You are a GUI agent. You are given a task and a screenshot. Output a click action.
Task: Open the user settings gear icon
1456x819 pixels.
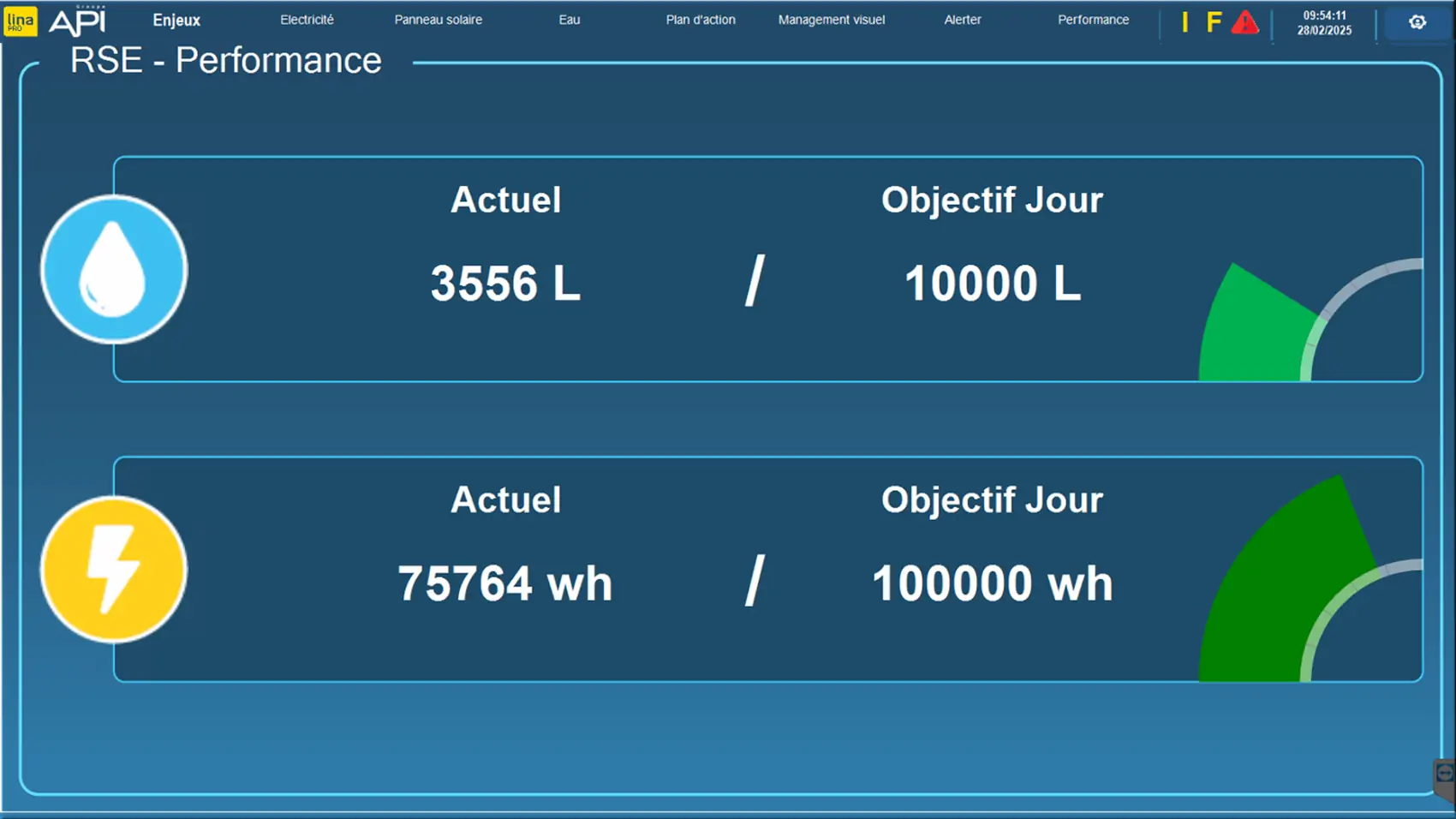click(x=1417, y=22)
